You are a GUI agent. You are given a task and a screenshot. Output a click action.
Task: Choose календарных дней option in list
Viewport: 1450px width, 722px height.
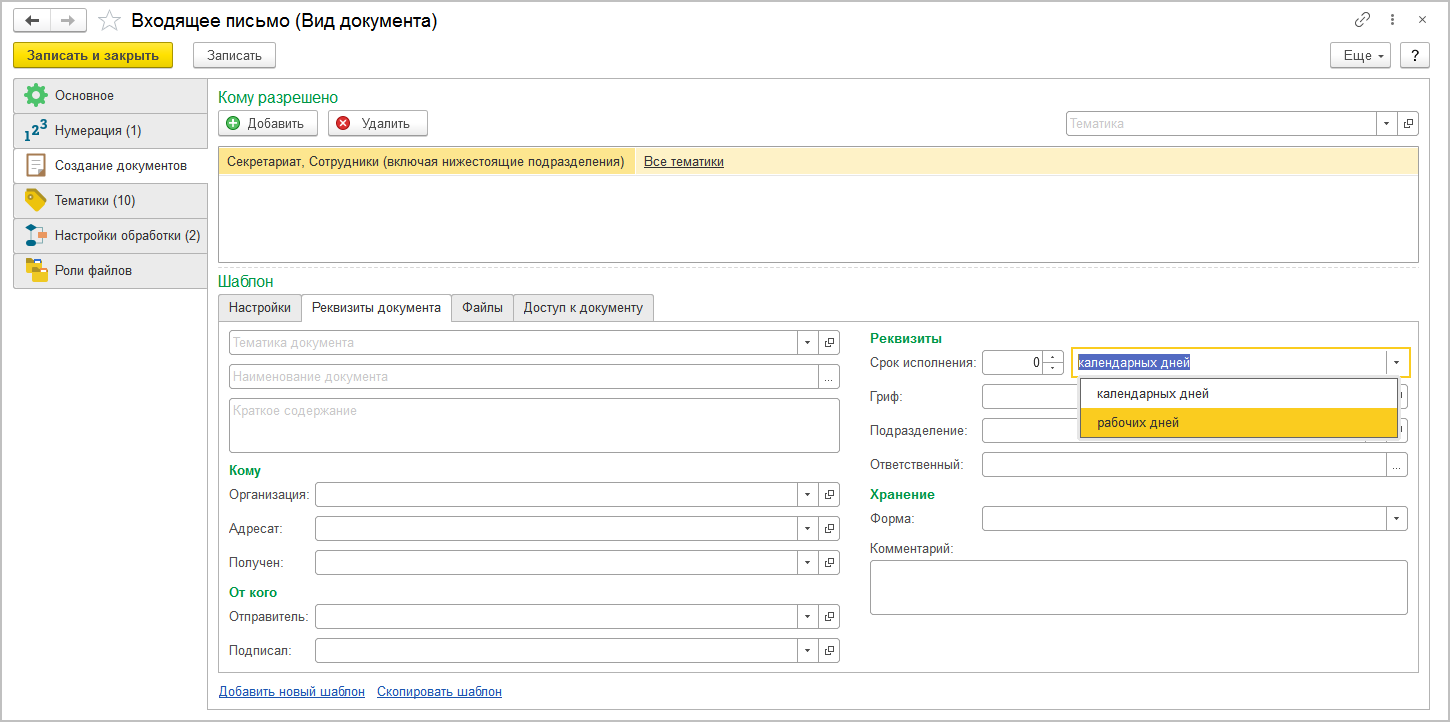[x=1153, y=394]
